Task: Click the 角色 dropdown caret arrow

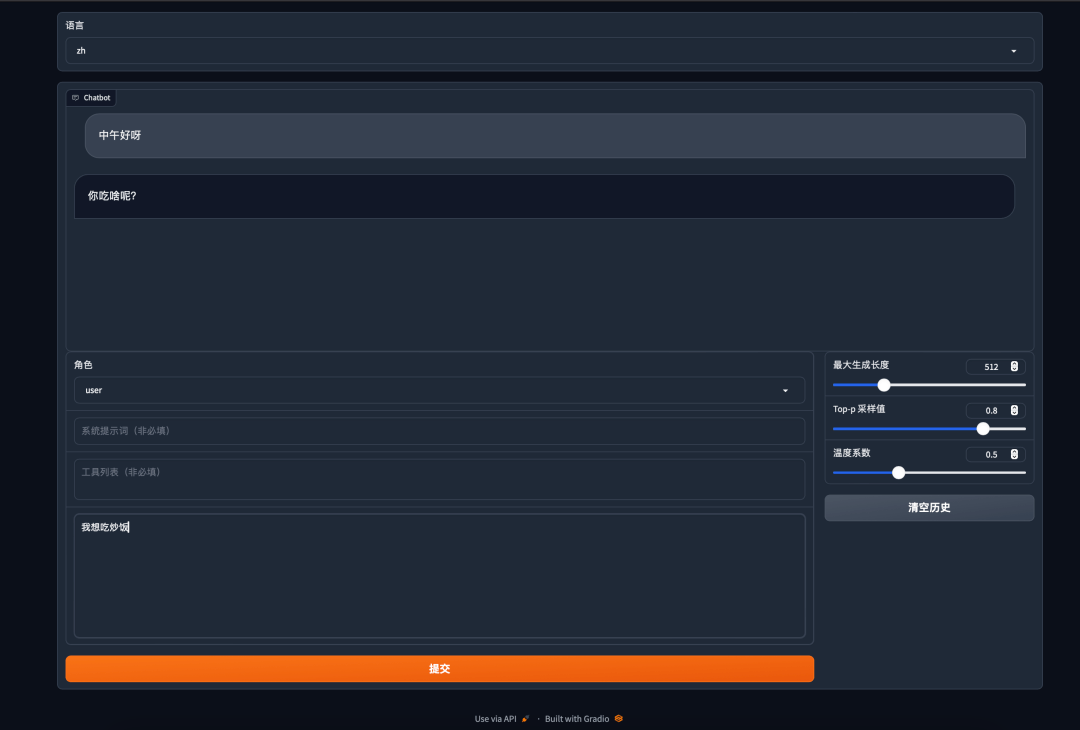Action: pyautogui.click(x=785, y=391)
